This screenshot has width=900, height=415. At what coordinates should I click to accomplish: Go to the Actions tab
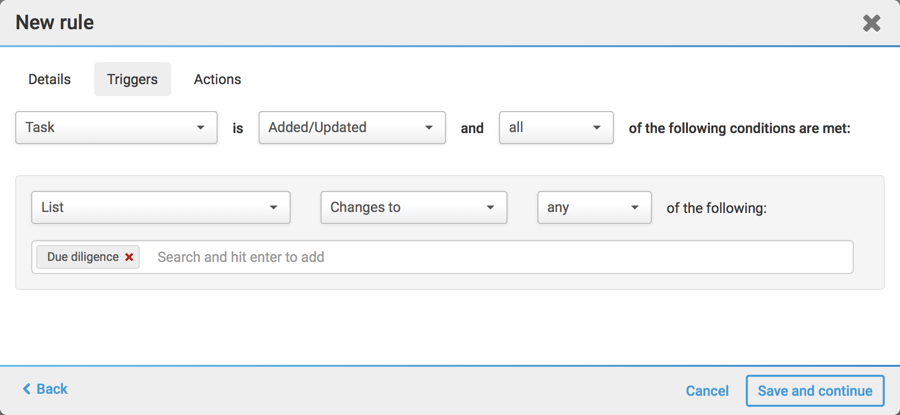(217, 80)
